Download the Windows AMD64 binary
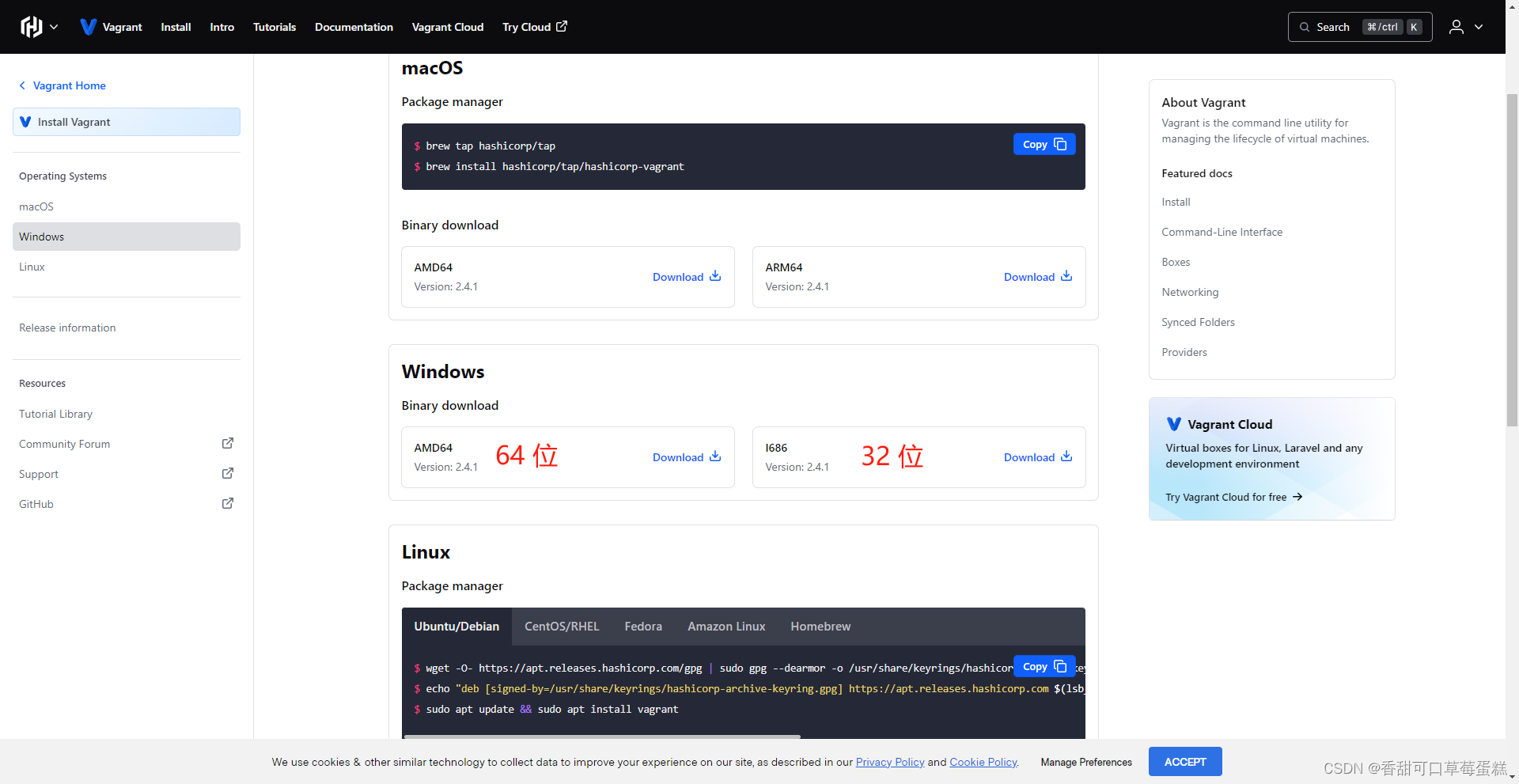Viewport: 1519px width, 784px height. [687, 457]
